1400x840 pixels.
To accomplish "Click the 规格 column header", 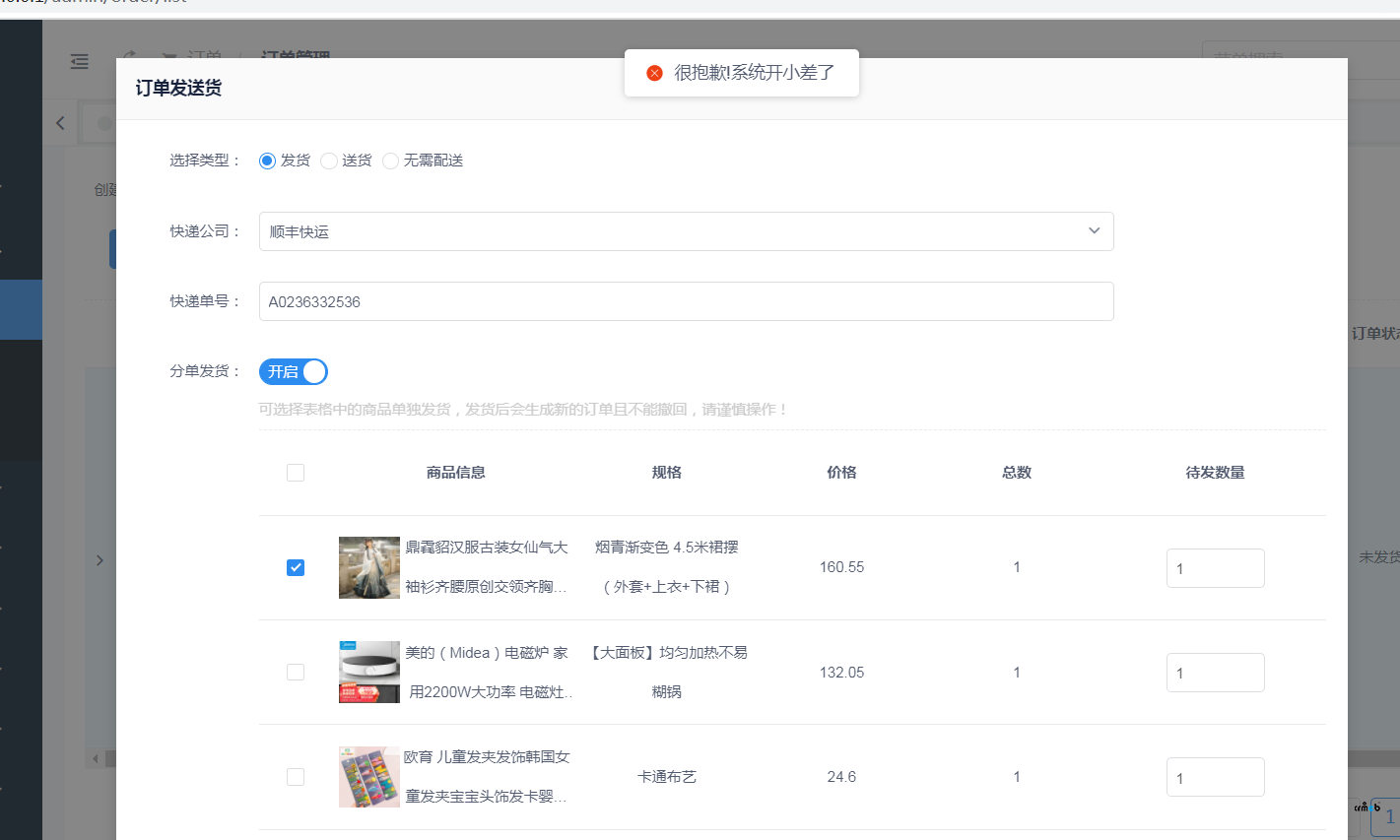I will 667,473.
